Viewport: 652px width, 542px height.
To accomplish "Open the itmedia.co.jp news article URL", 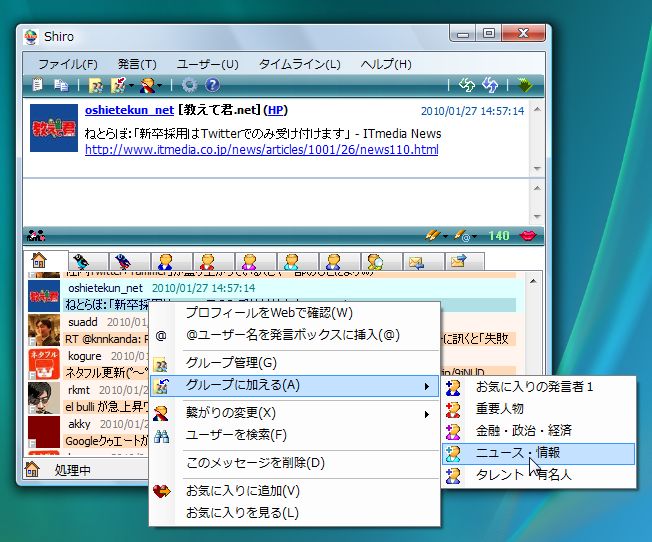I will pyautogui.click(x=262, y=149).
